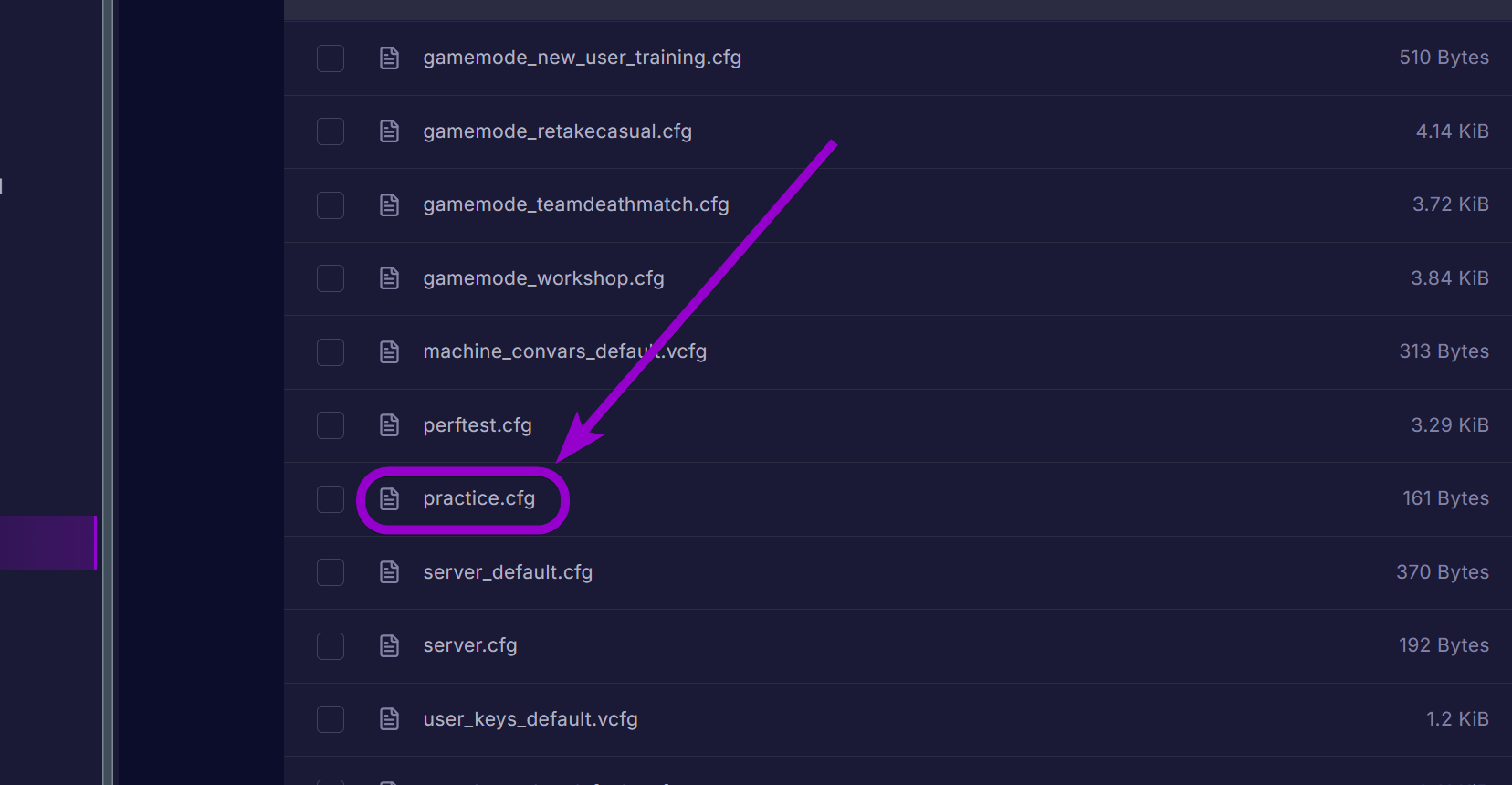Tick the user_keys_default.vcfg checkbox
This screenshot has width=1512, height=785.
pos(331,719)
